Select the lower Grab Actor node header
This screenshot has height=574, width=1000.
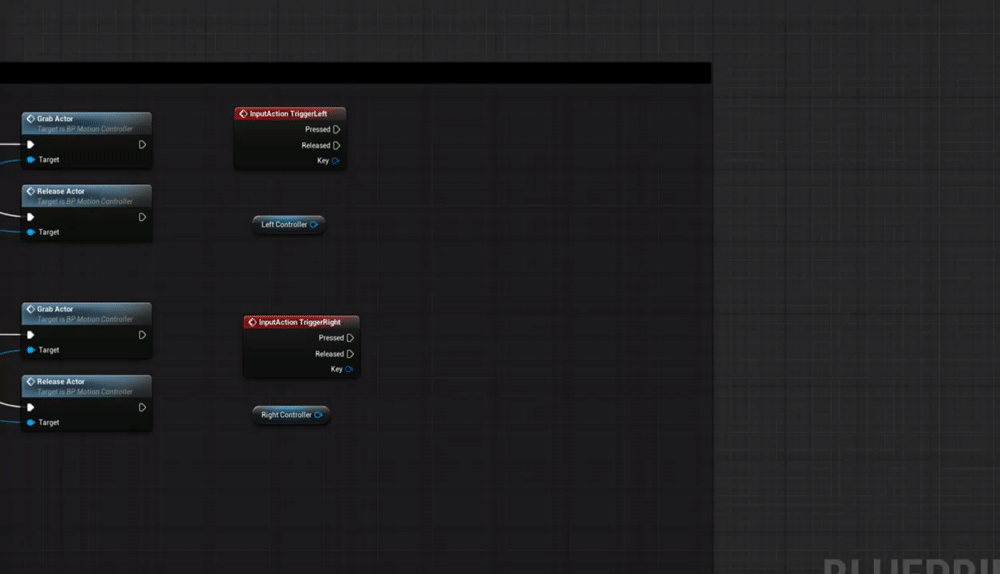[87, 314]
